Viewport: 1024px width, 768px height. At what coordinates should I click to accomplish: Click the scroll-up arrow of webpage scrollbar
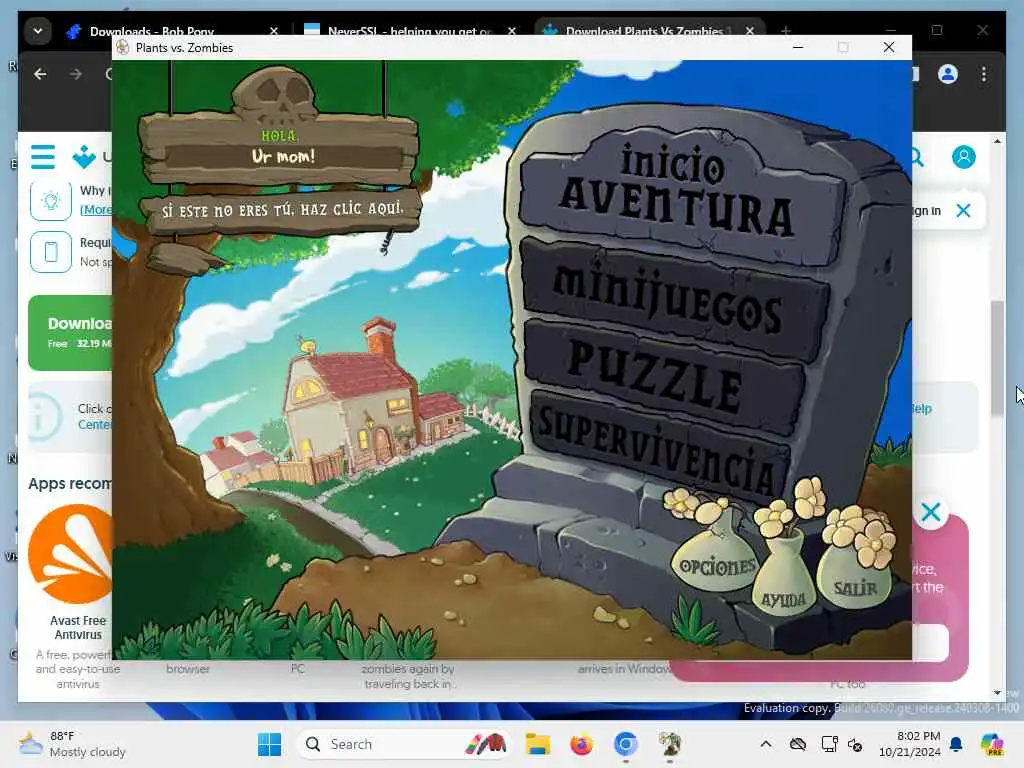pos(997,140)
